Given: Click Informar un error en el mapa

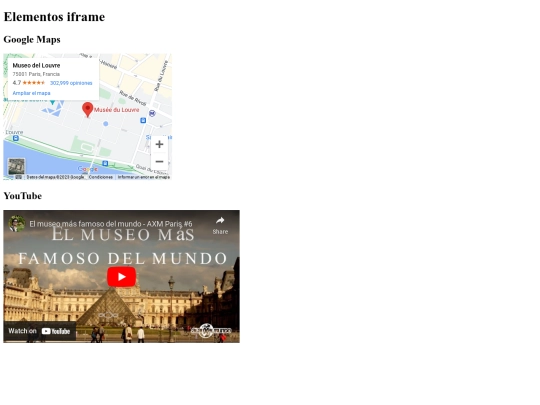Looking at the screenshot, I should (x=144, y=177).
